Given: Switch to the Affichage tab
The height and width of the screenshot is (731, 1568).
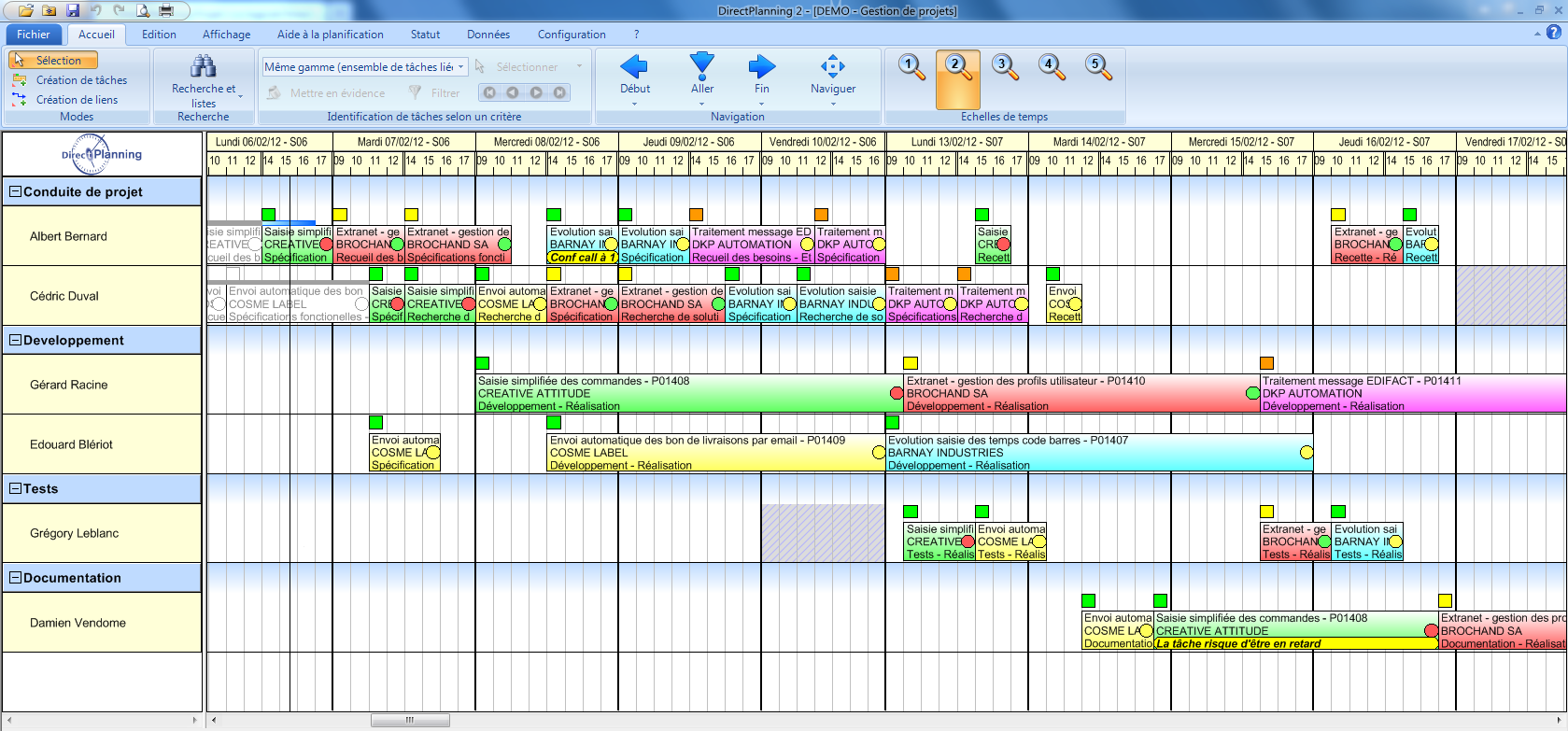Looking at the screenshot, I should (x=226, y=35).
